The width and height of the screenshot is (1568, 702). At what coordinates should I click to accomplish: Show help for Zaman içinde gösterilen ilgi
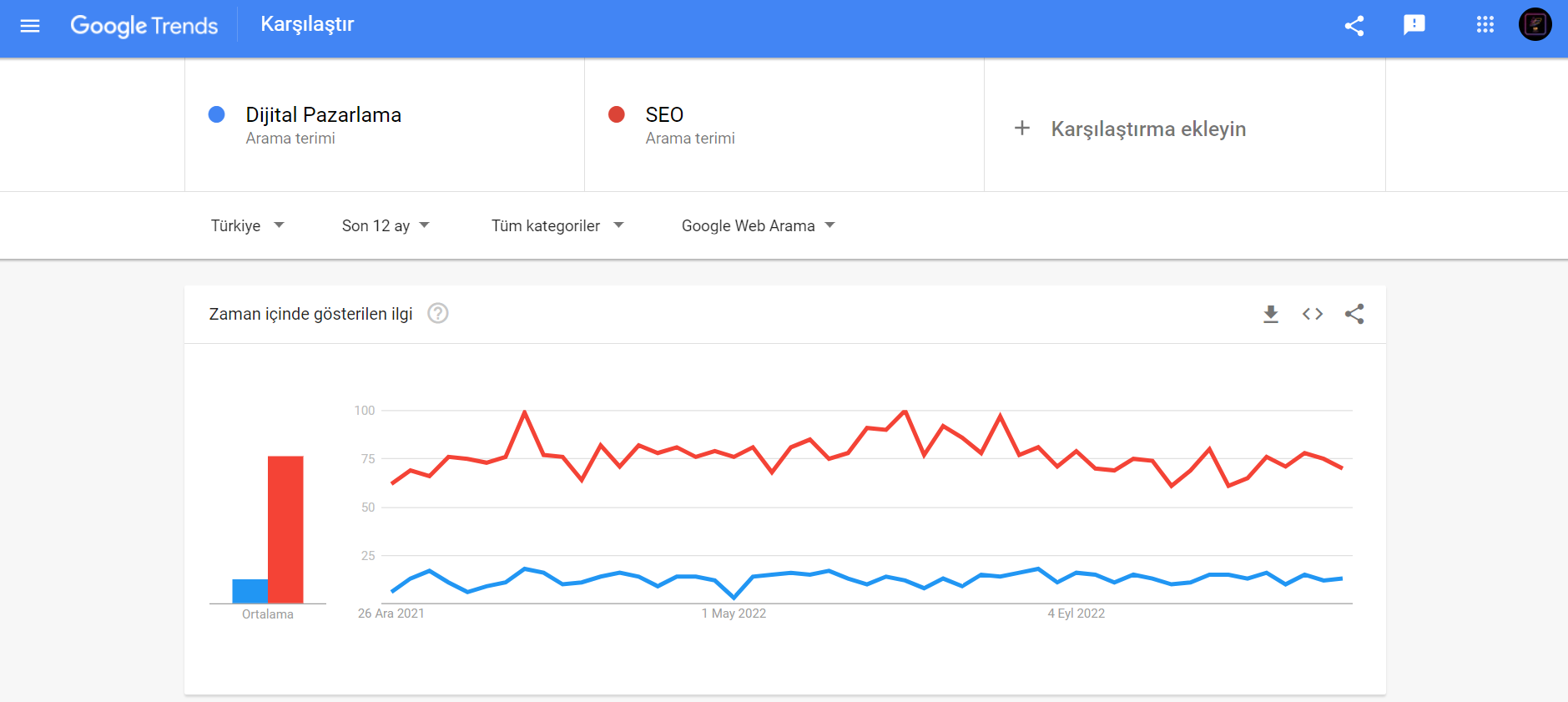point(438,314)
